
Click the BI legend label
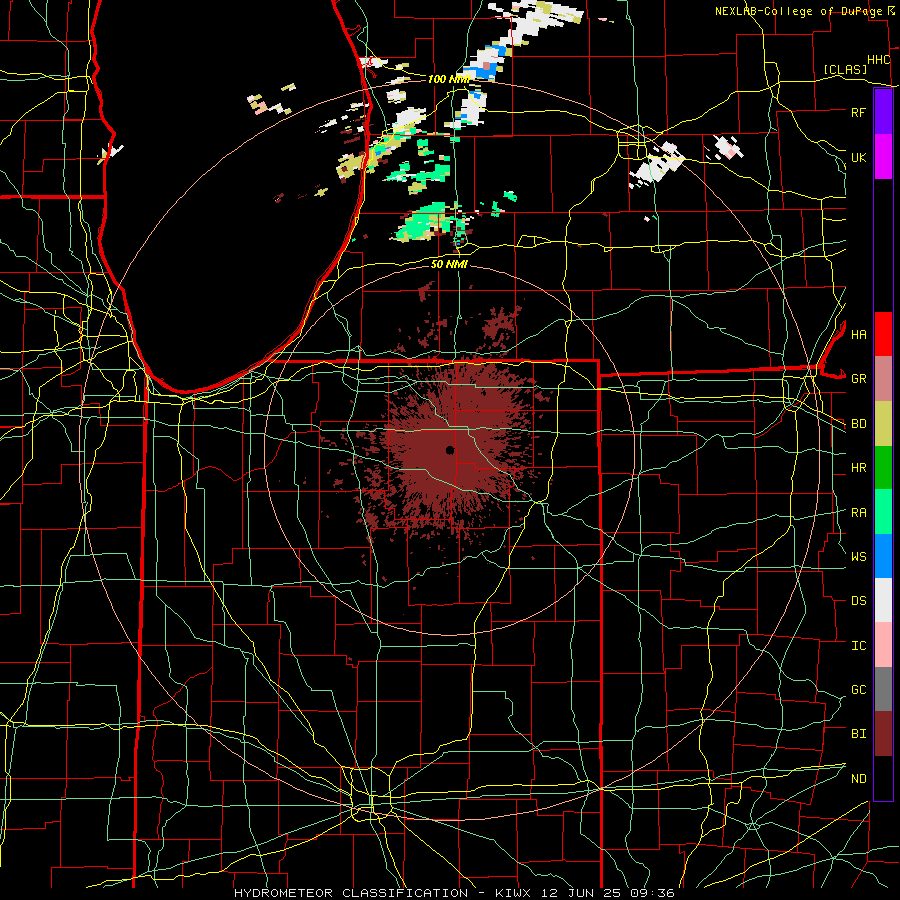[858, 734]
